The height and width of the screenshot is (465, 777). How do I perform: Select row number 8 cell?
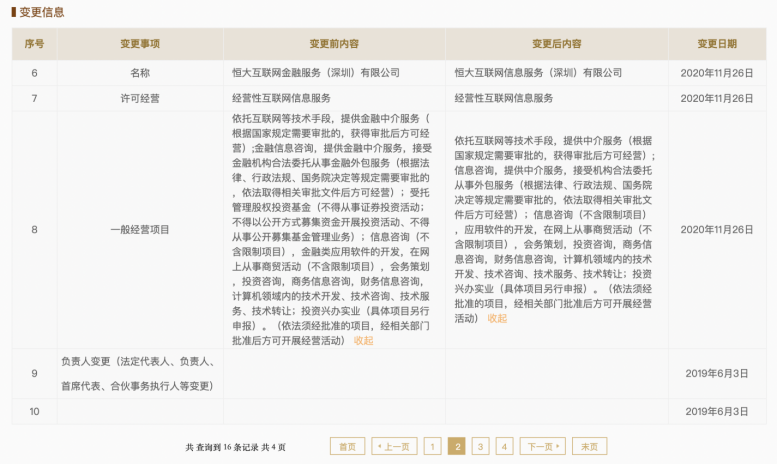(34, 230)
